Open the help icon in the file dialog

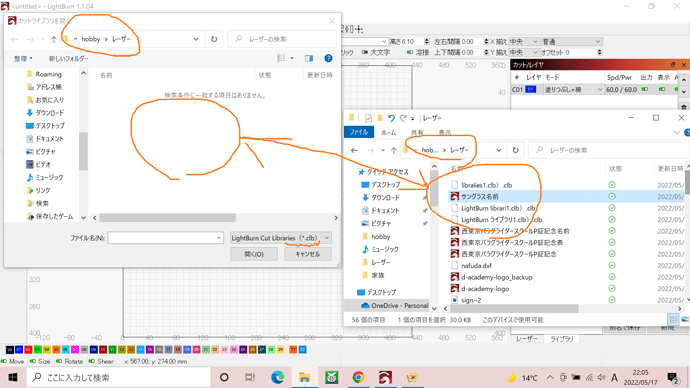[x=328, y=58]
